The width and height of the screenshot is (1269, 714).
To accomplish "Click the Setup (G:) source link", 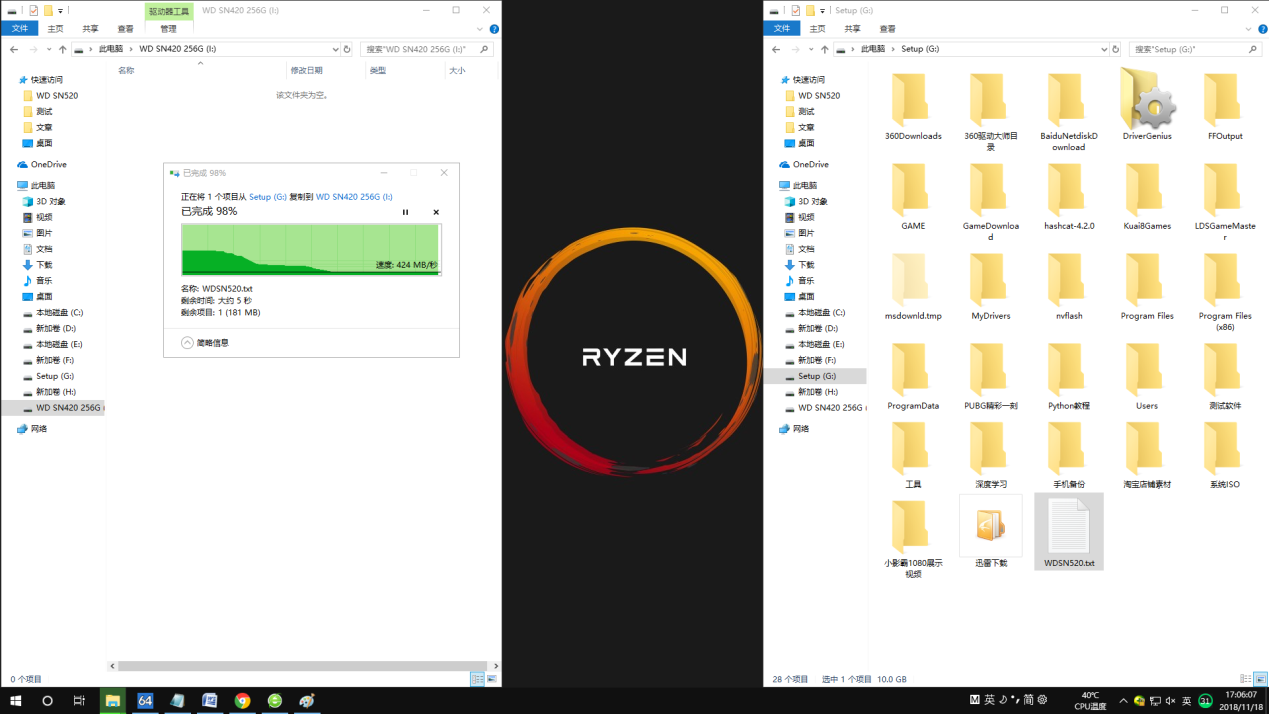I will (x=268, y=197).
